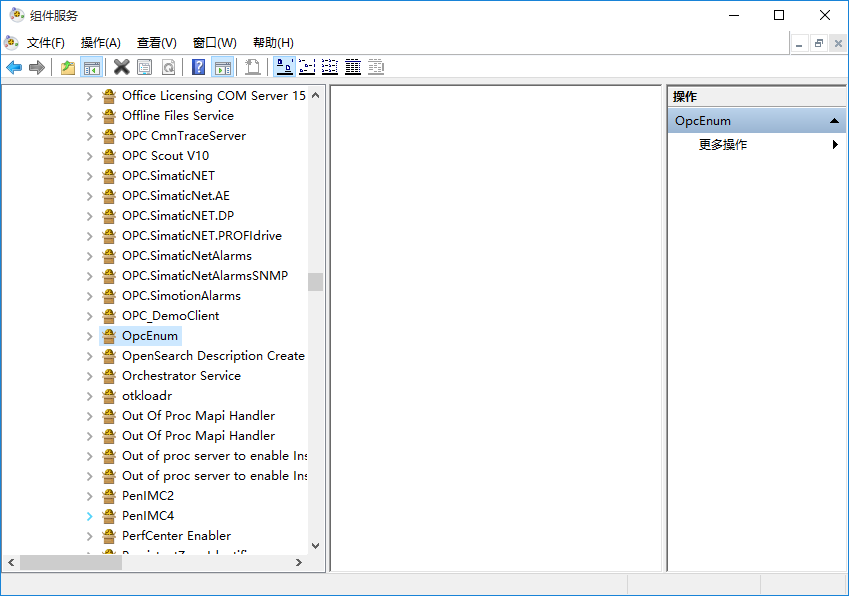Click the 组件服务 title bar system icon
Viewport: 849px width, 596px height.
coord(17,15)
